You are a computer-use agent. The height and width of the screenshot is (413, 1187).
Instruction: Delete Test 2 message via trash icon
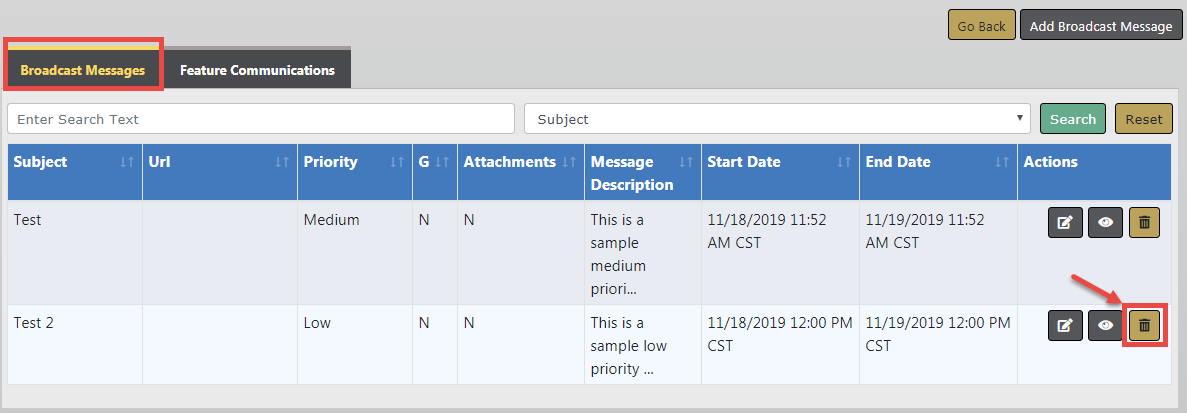1145,325
